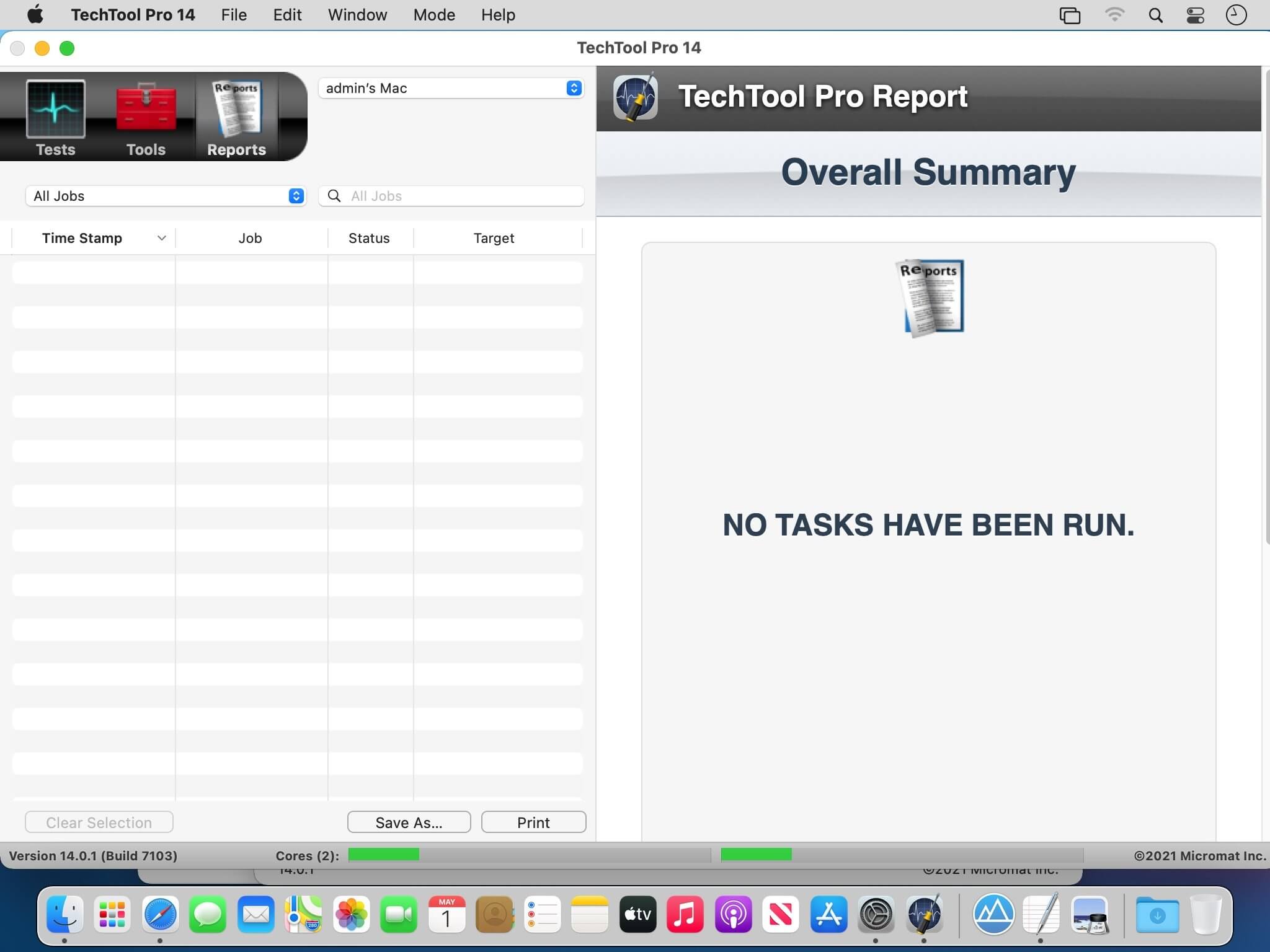Click the "TechTool Pro Report" title text

click(823, 97)
